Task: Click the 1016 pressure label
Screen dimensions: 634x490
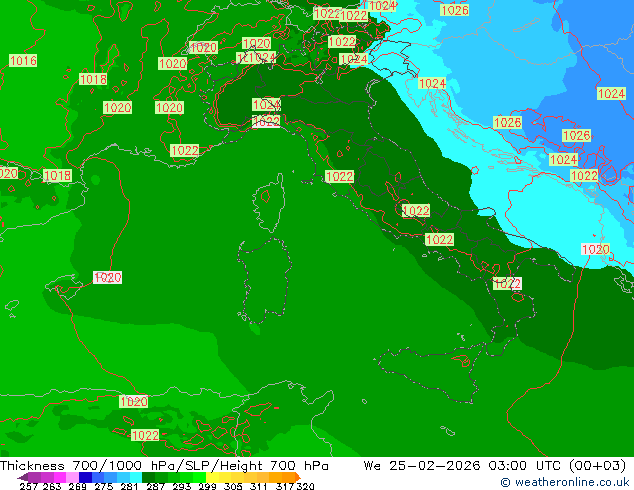Action: point(23,61)
